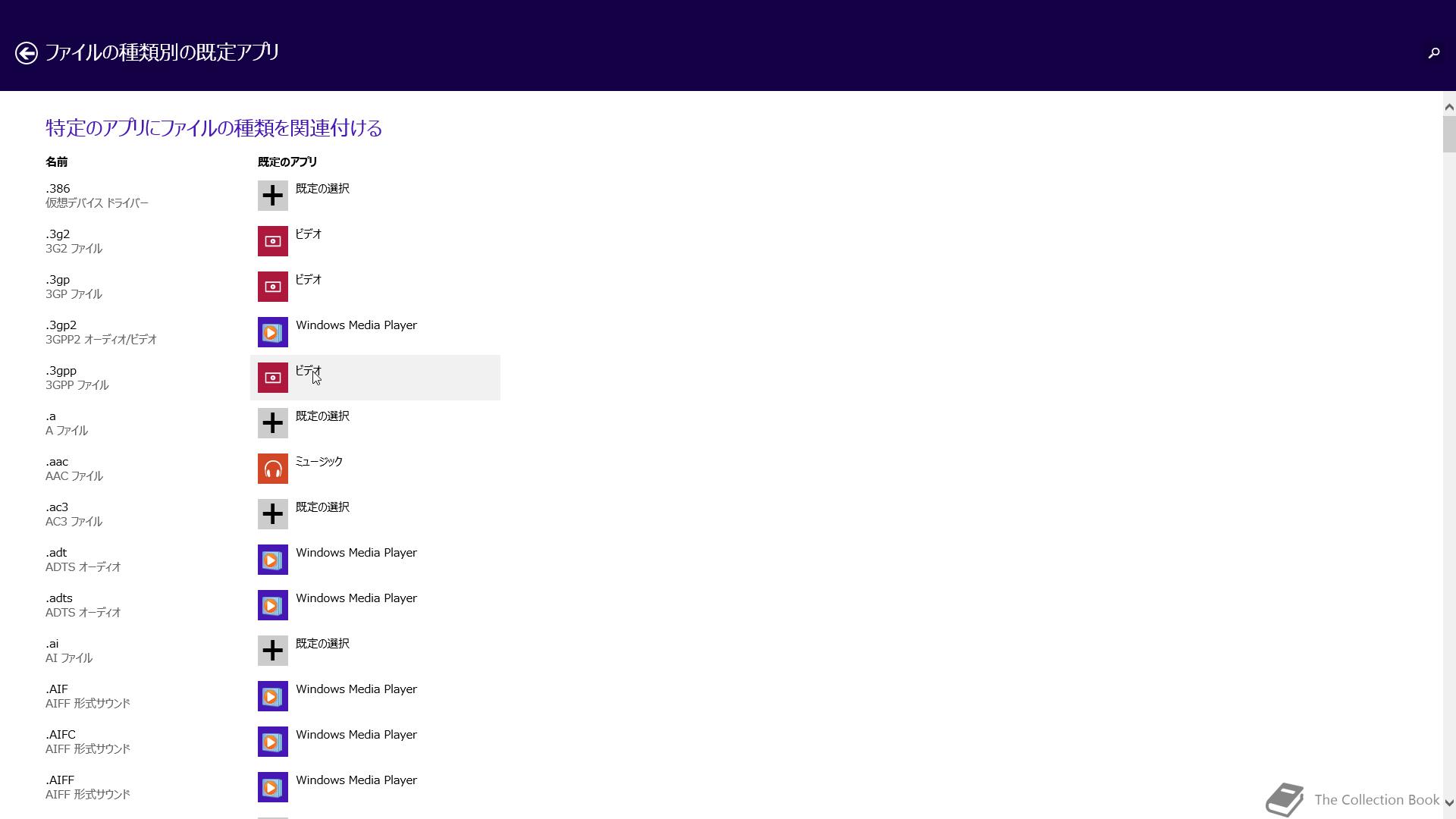Screen dimensions: 1456x819
Task: Click 仮想デバイス ドライバー description
Action: [x=97, y=203]
